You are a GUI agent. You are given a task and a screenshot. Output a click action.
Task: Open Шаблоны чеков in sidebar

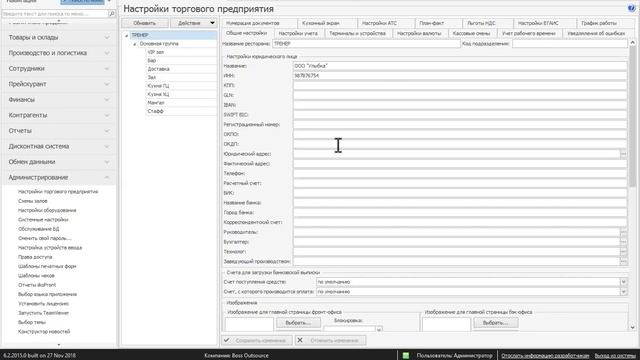point(36,276)
